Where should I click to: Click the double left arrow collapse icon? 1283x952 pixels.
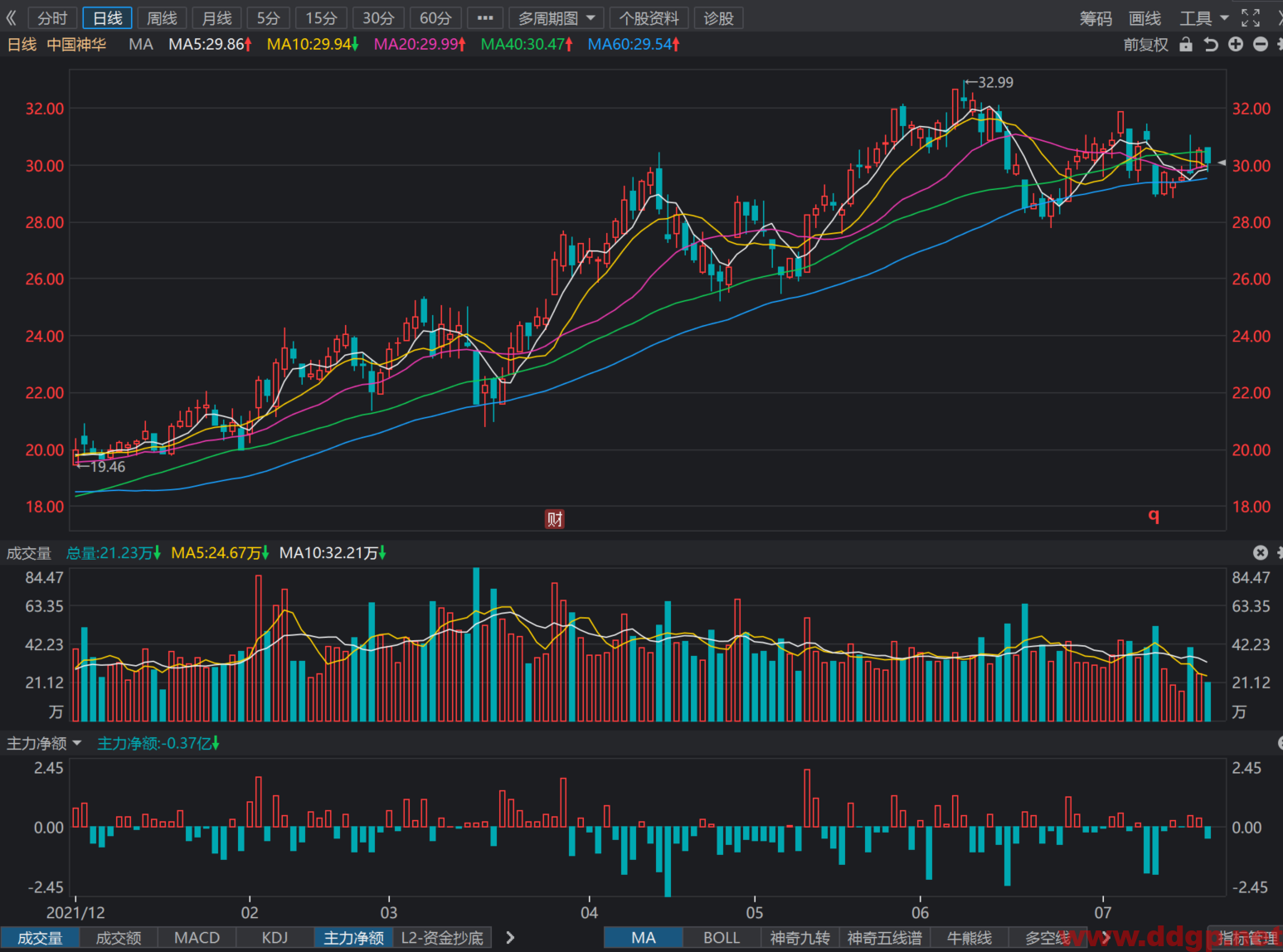pos(12,17)
